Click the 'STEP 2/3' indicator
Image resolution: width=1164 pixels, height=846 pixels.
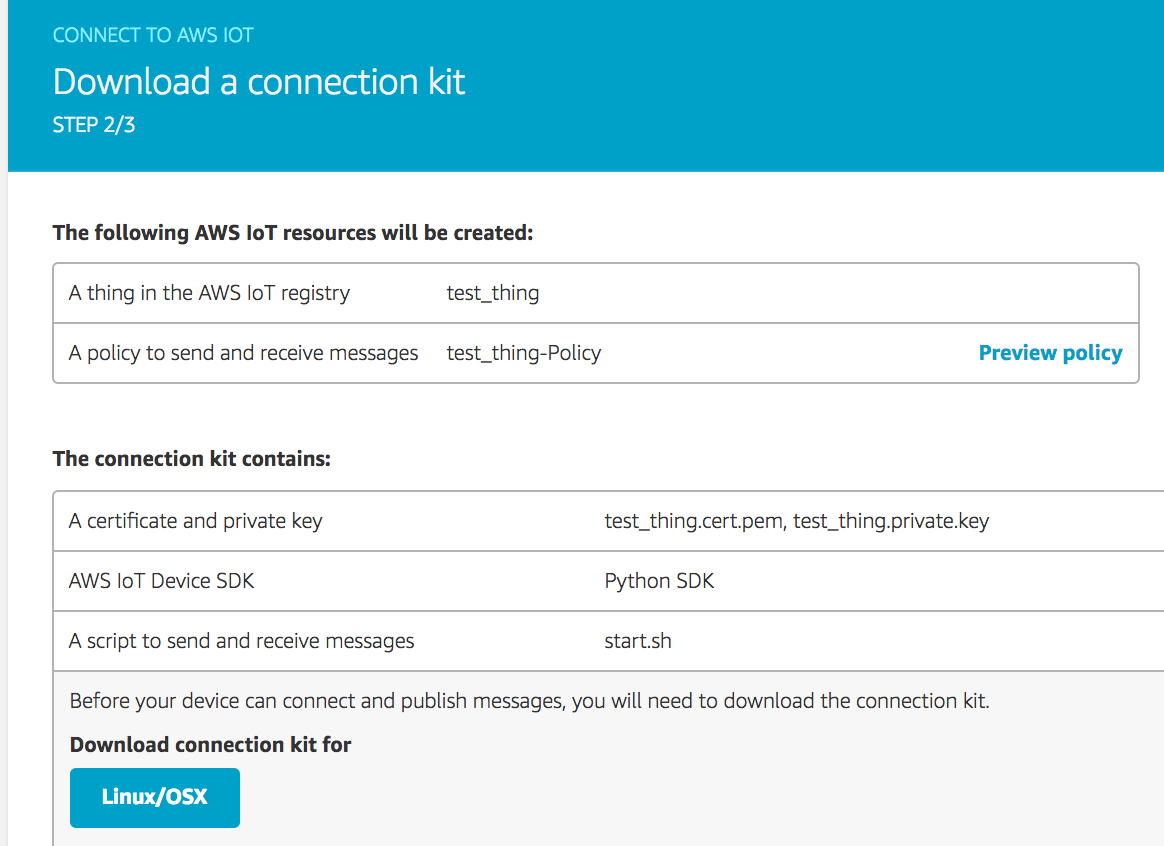(94, 125)
